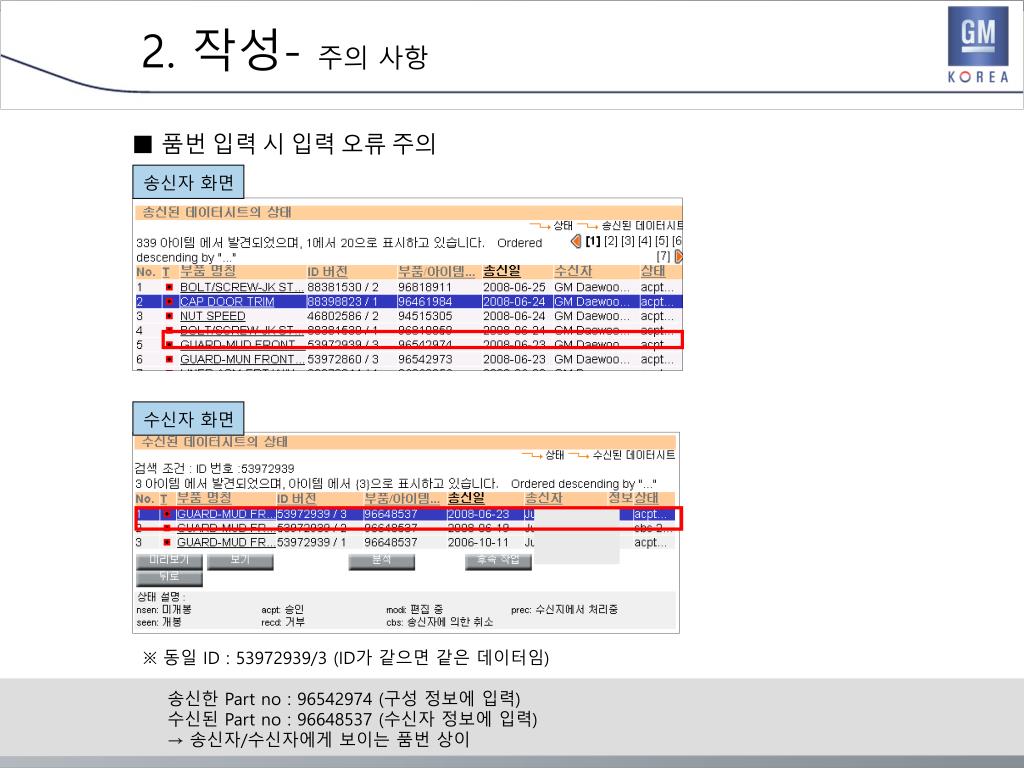The height and width of the screenshot is (768, 1024).
Task: Sort sender list by 수신자 column
Action: (573, 271)
